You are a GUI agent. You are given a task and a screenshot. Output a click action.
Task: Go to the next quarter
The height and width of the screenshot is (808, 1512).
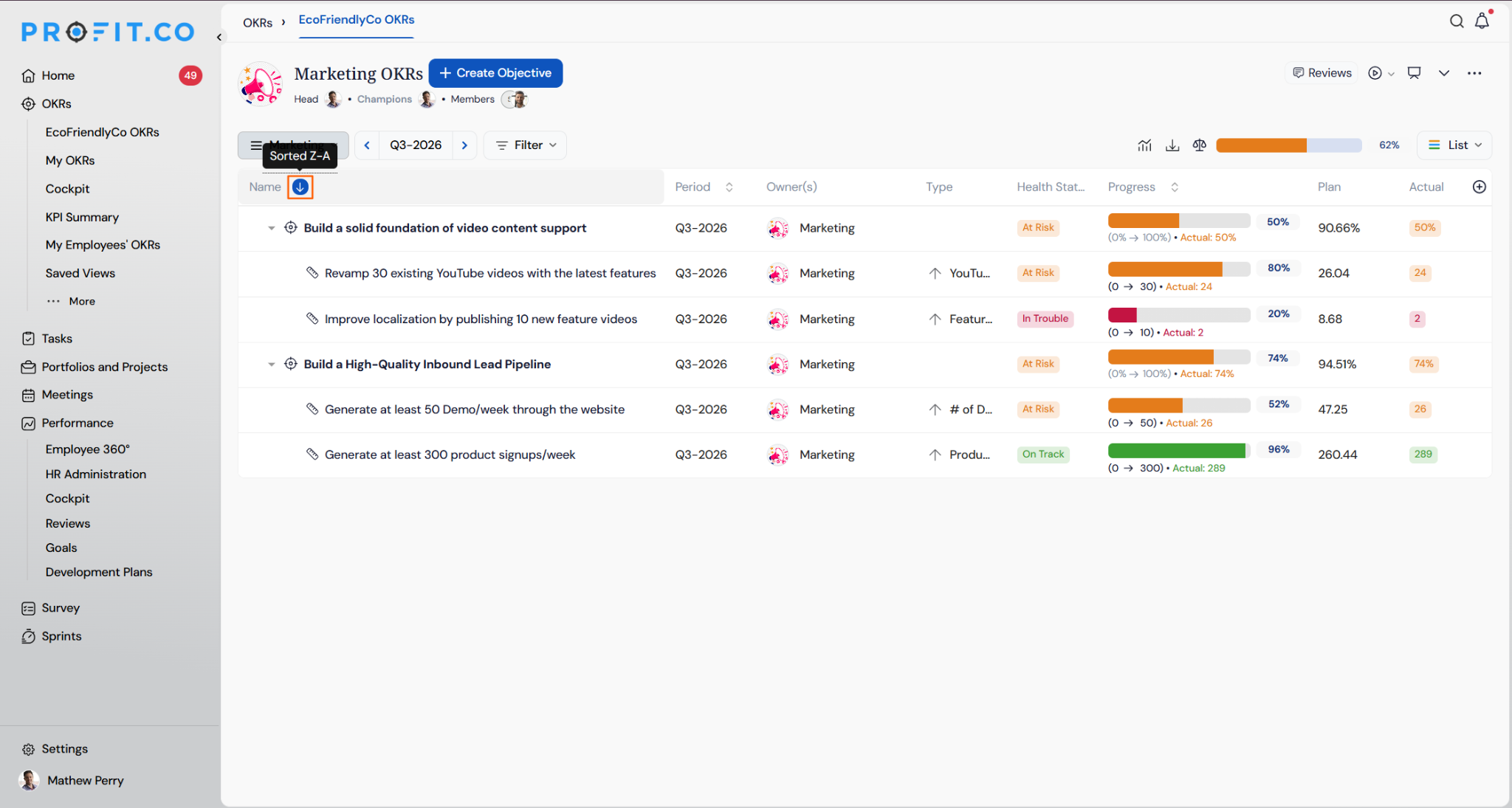point(464,145)
